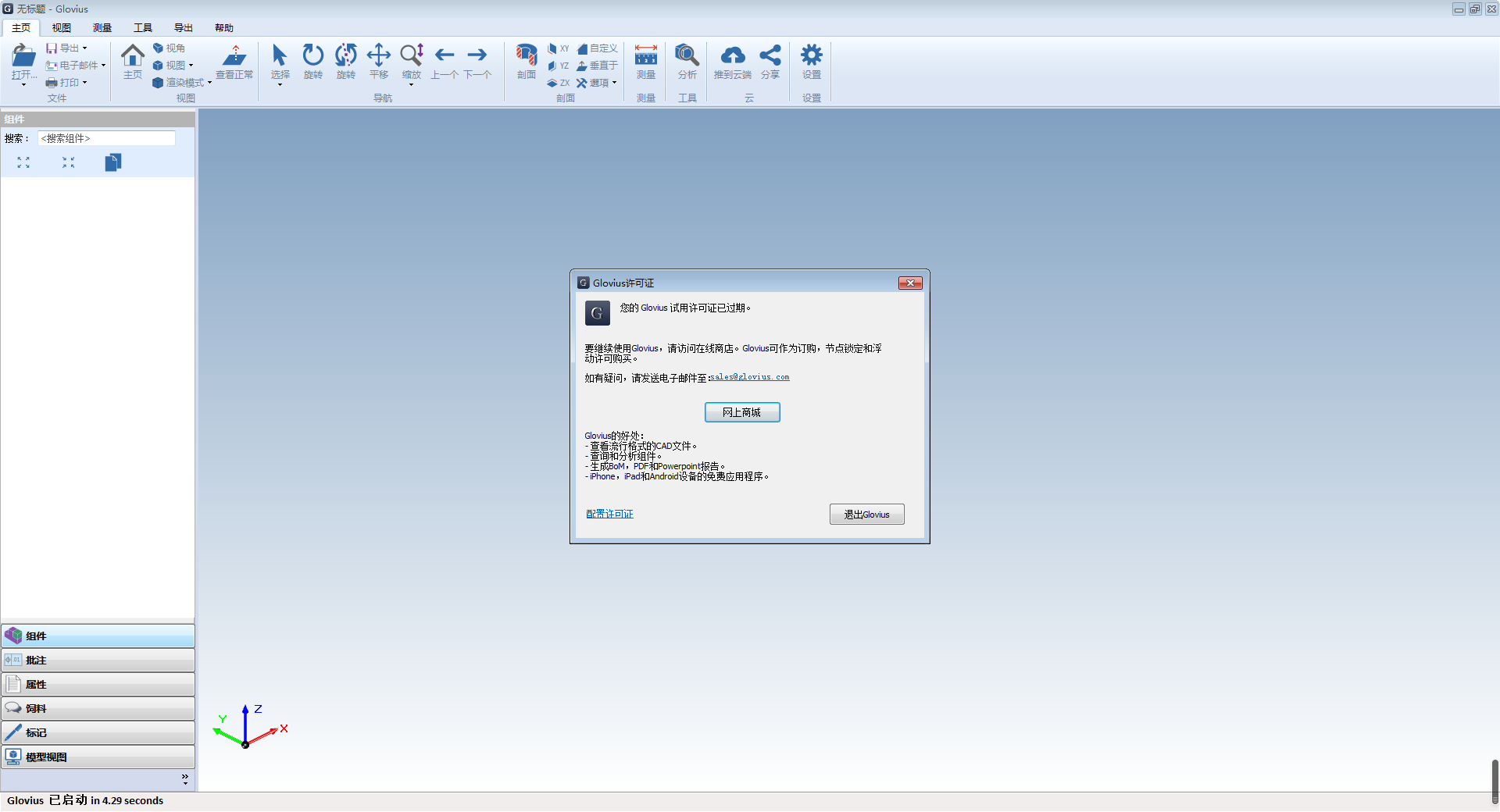Expand the 视图 view dropdown in ribbon
The height and width of the screenshot is (812, 1500).
tap(191, 66)
